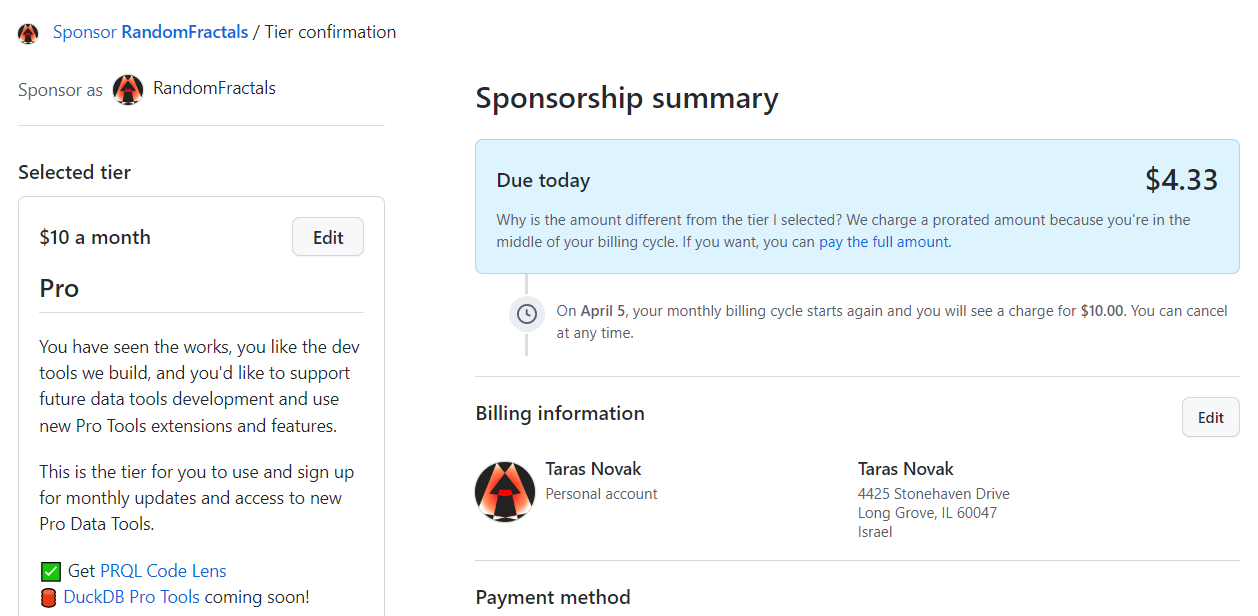
Task: Open the PRQL Code Lens link
Action: click(x=163, y=571)
